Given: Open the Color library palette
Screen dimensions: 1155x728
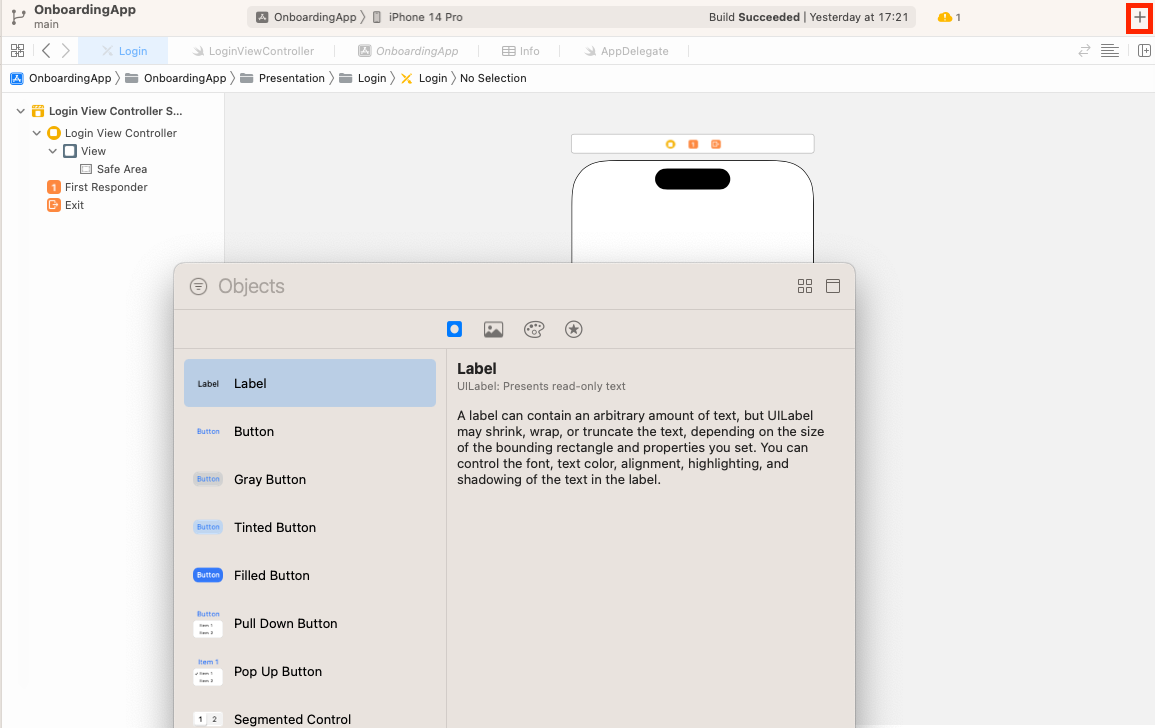Looking at the screenshot, I should [534, 329].
